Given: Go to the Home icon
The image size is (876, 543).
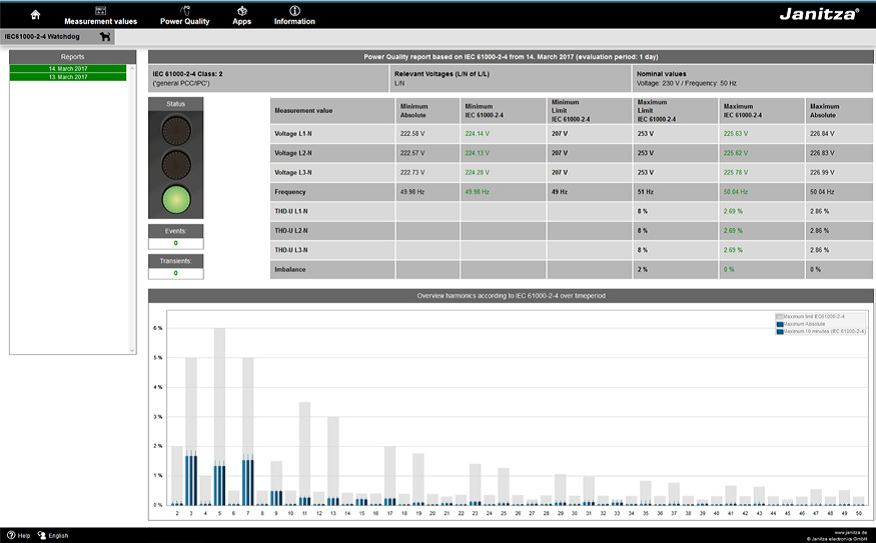Looking at the screenshot, I should click(35, 15).
